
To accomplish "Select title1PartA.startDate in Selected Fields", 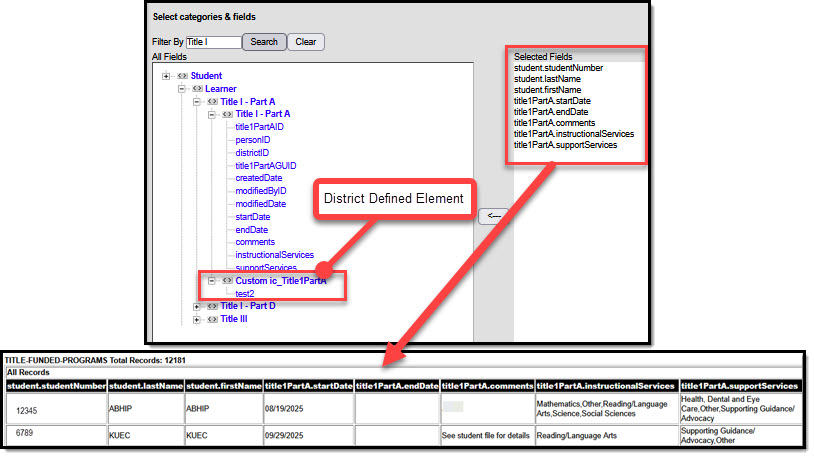I will (x=552, y=101).
